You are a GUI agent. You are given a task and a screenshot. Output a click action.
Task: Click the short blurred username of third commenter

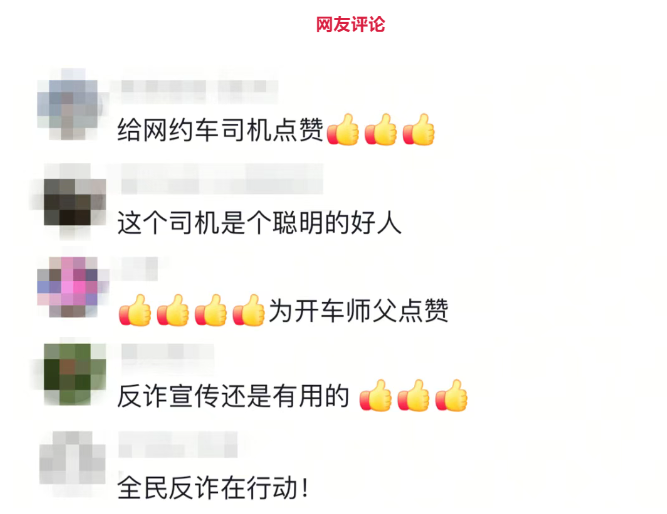coord(140,268)
